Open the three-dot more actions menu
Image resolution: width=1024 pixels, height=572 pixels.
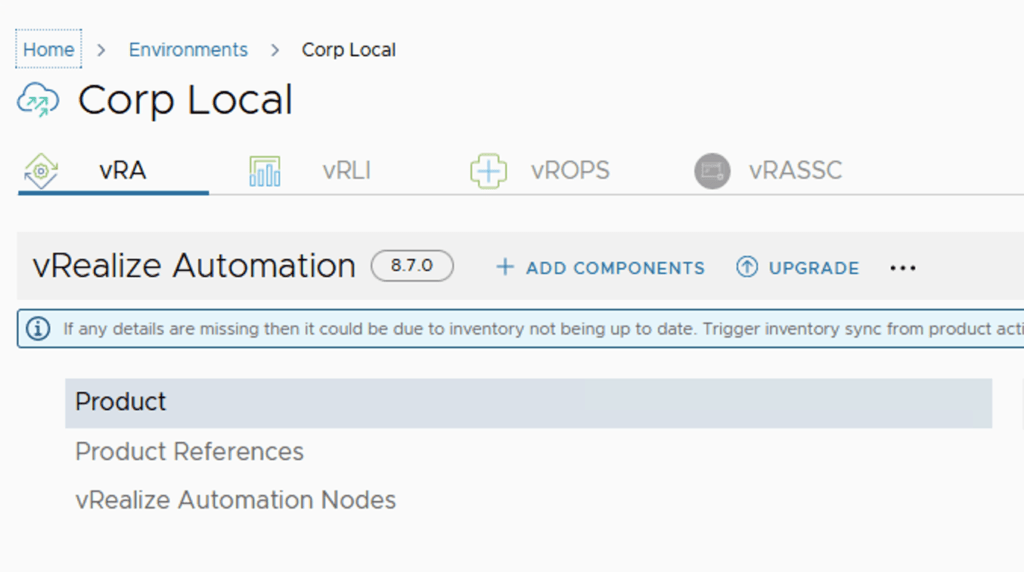(x=902, y=268)
